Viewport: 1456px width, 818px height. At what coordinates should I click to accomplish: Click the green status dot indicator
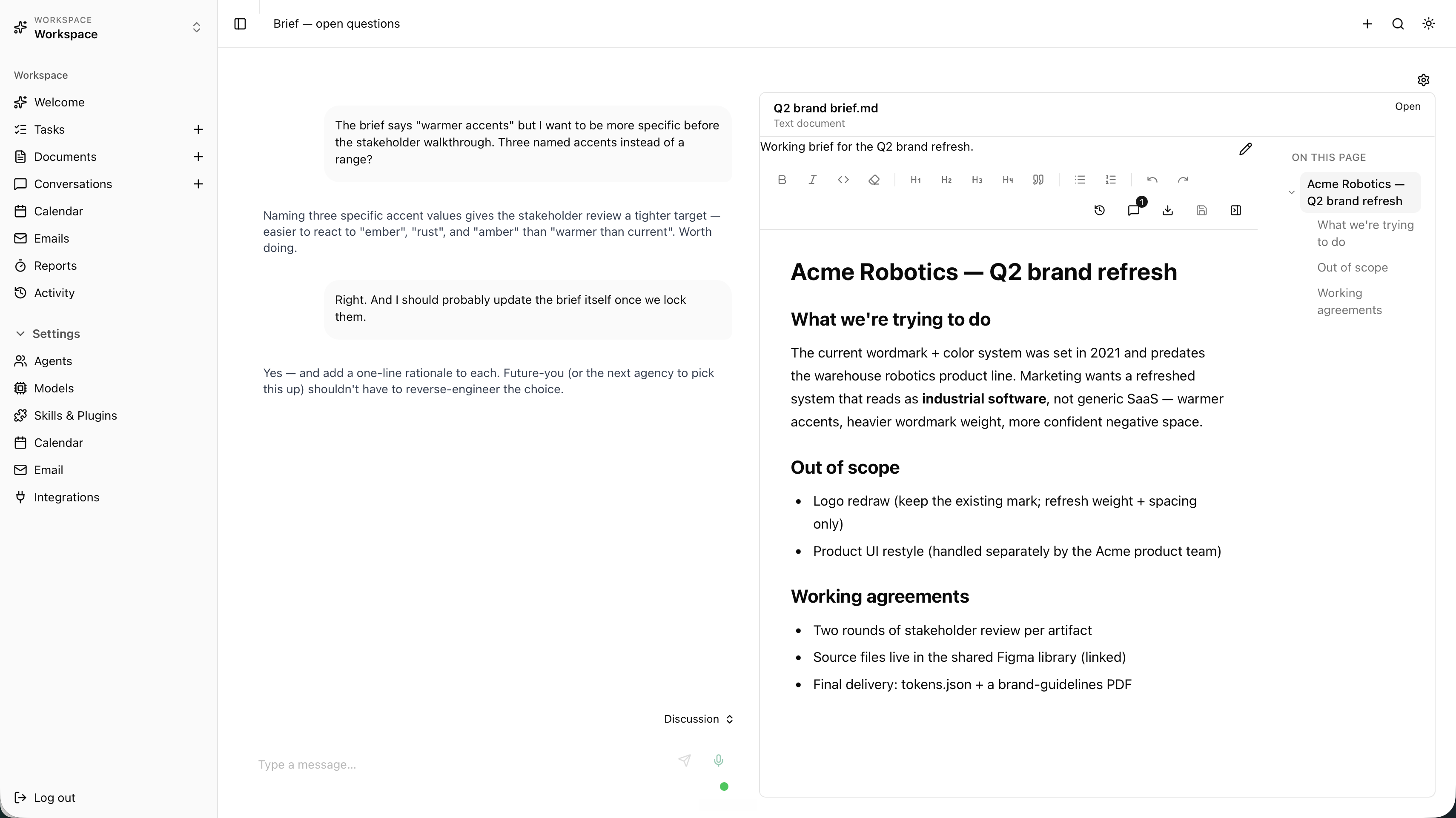tap(724, 787)
